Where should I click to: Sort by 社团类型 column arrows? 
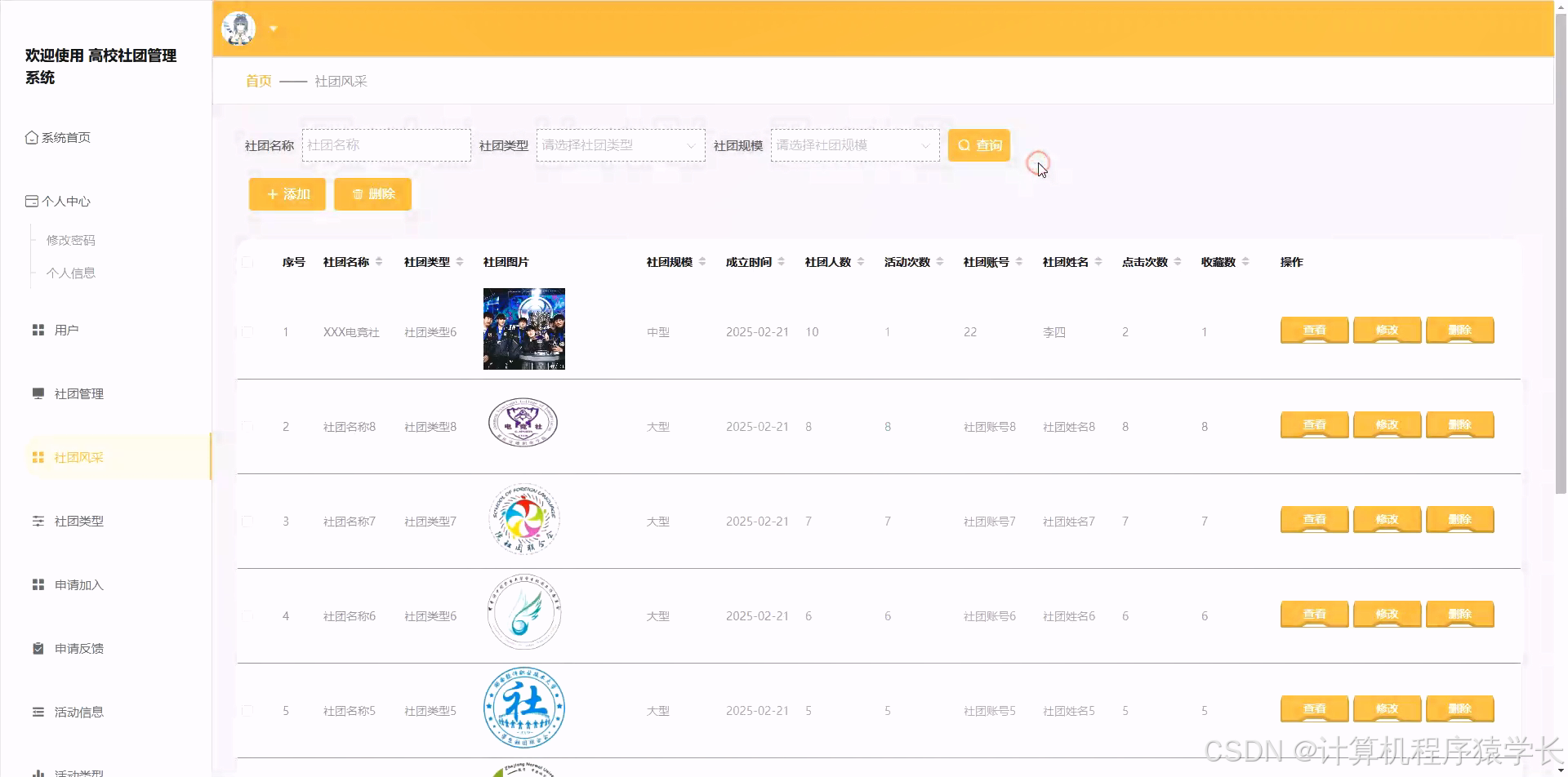[460, 262]
